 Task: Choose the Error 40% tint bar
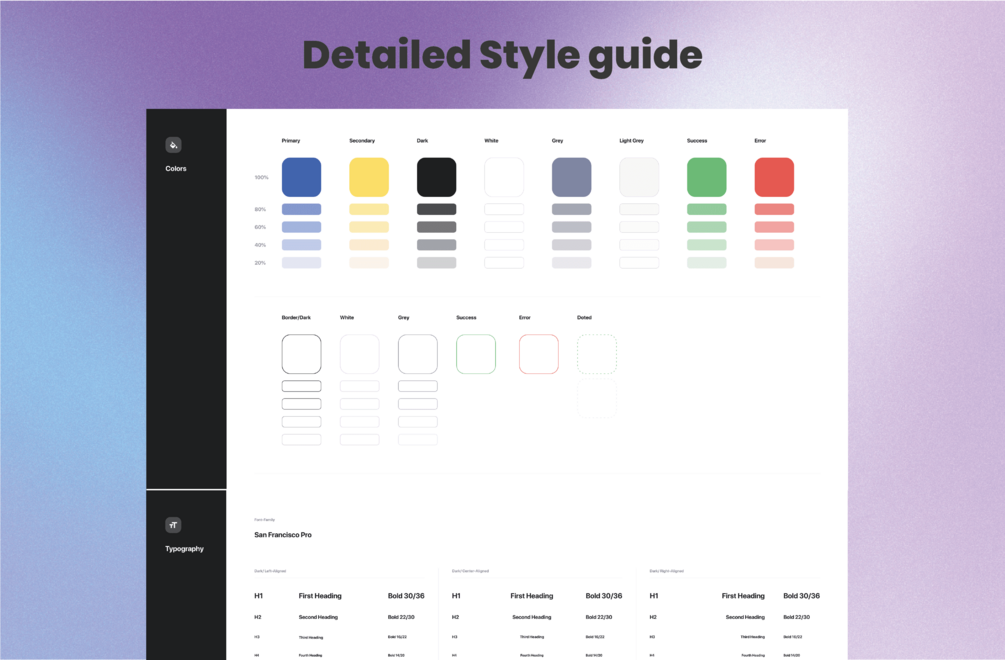(x=774, y=245)
